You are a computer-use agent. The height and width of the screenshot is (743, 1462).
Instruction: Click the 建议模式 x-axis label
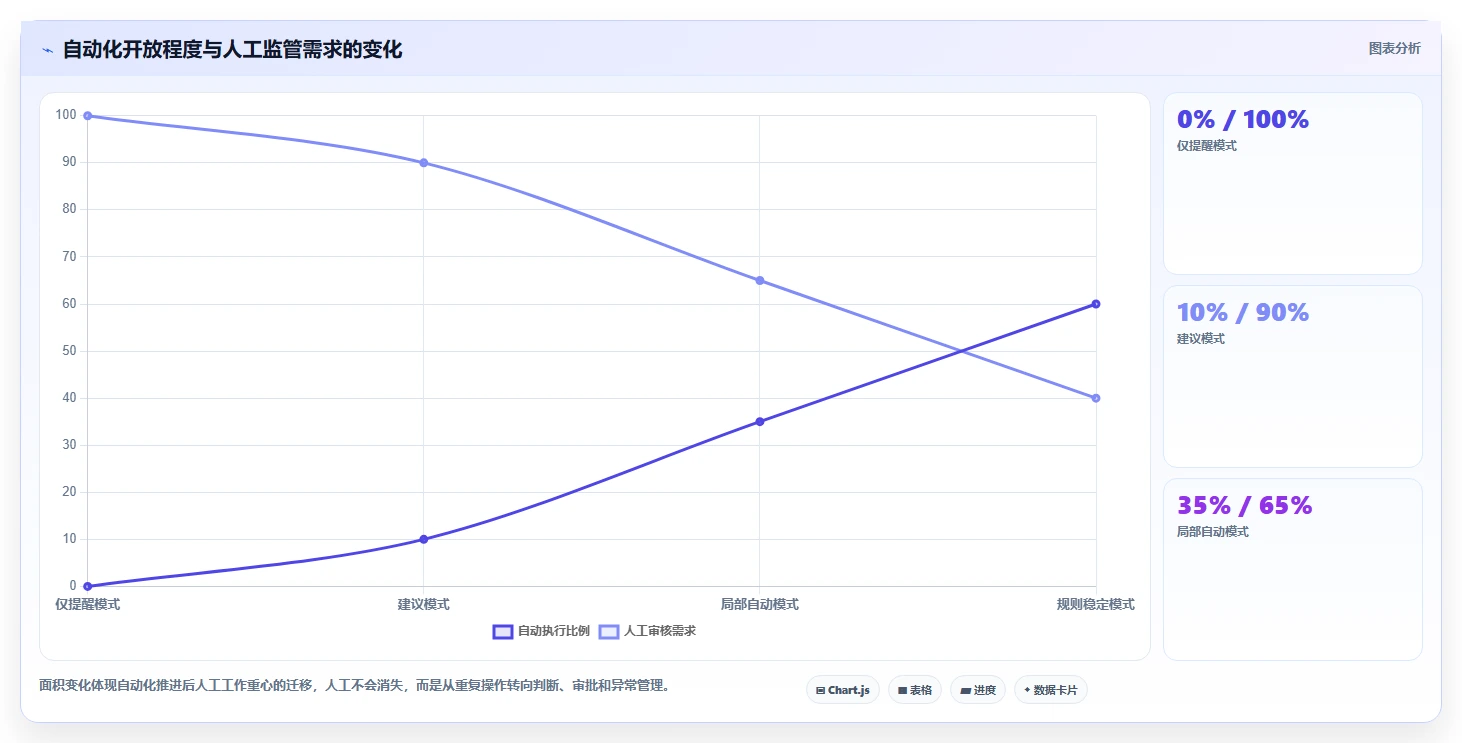423,604
